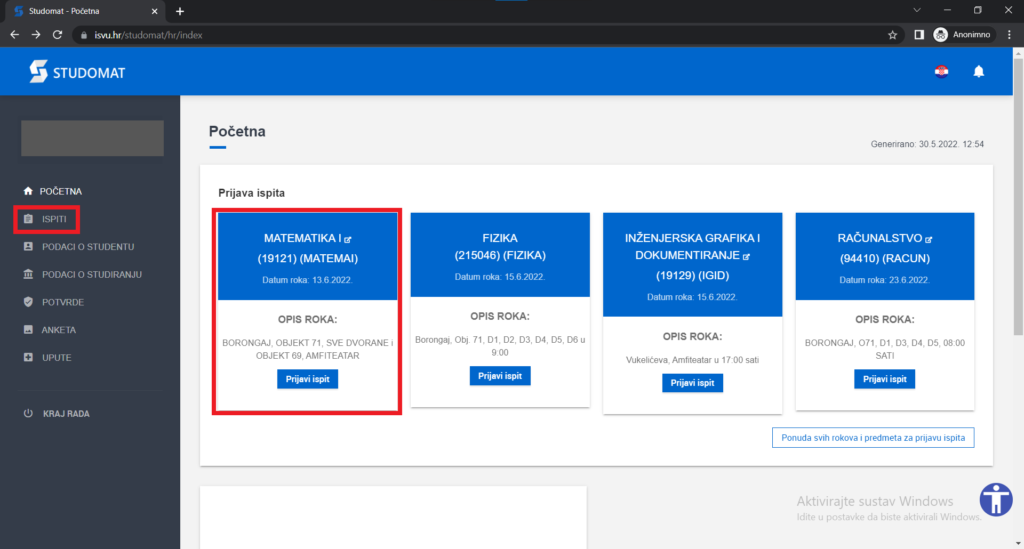Click KRAJ RADA to log out

[x=70, y=414]
